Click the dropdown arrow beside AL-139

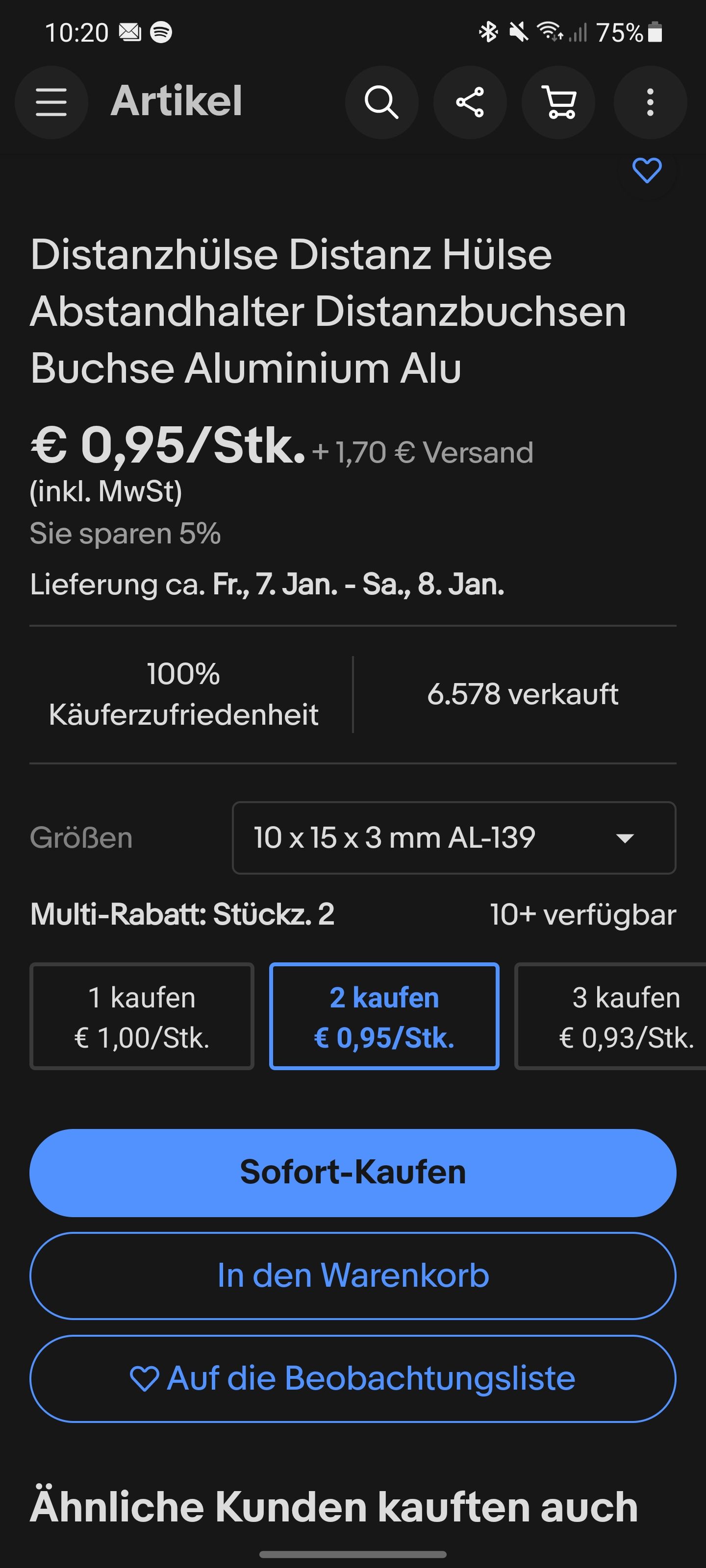pyautogui.click(x=625, y=838)
